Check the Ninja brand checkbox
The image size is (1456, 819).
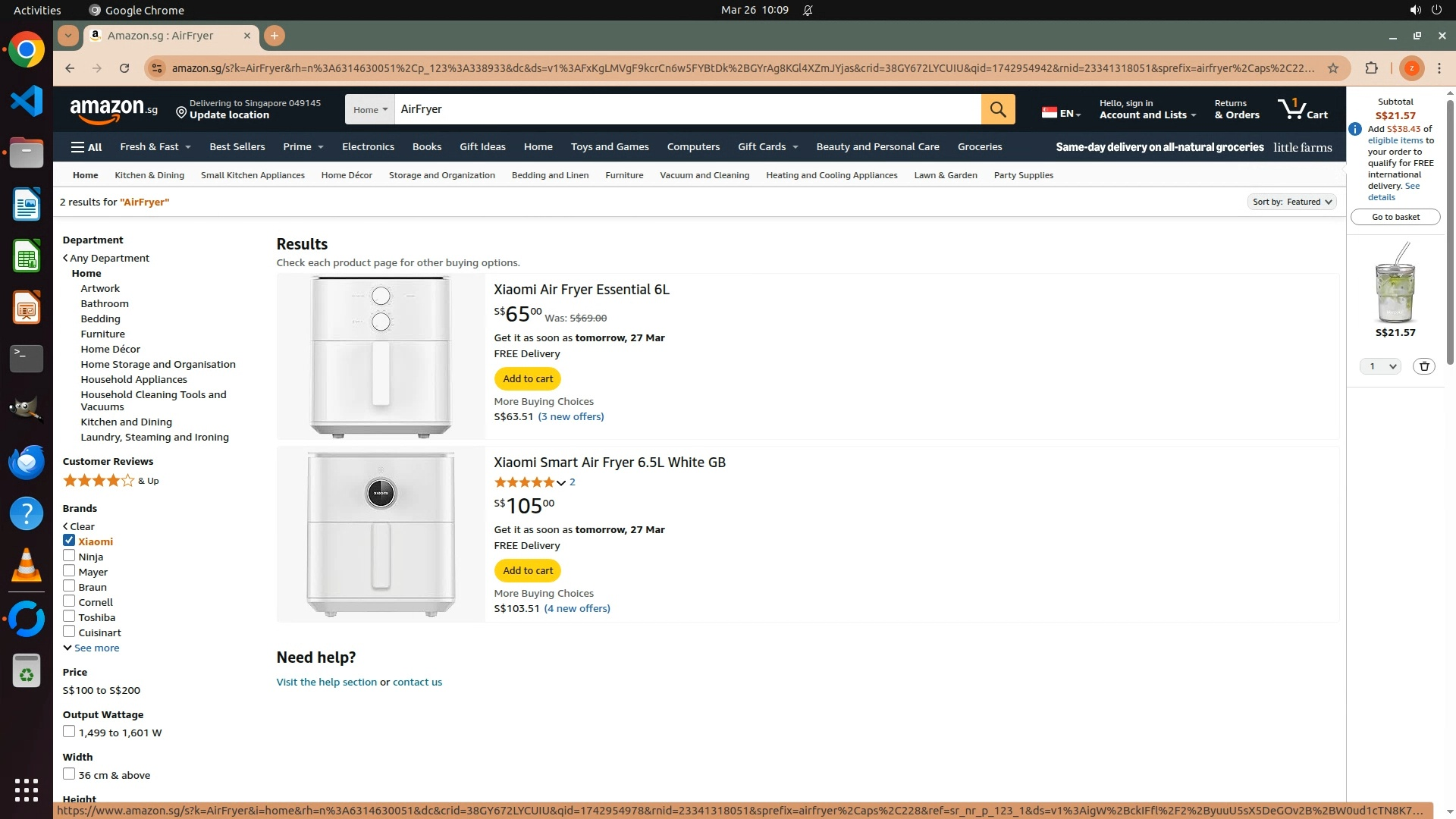(69, 556)
